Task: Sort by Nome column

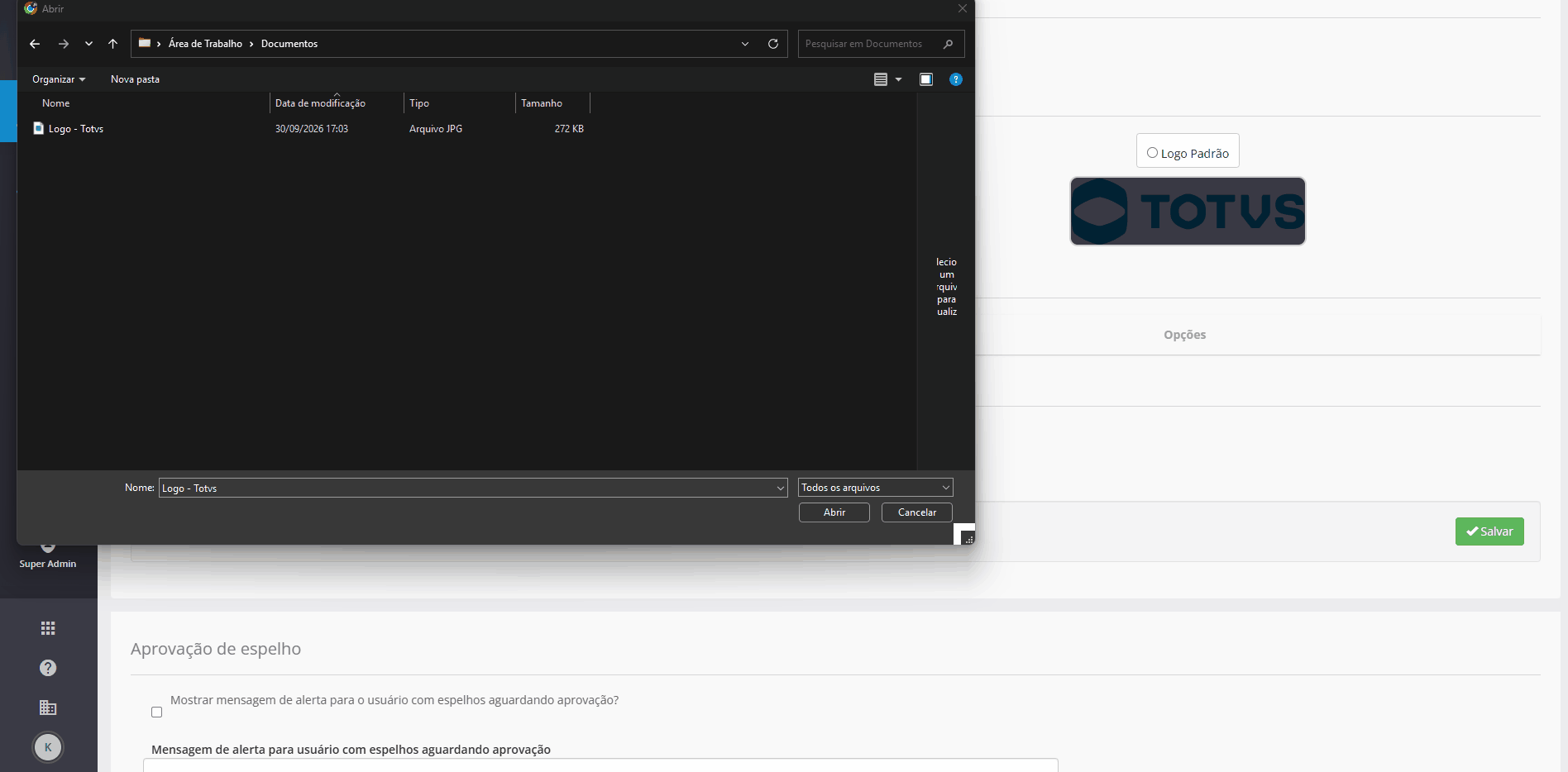Action: pos(56,103)
